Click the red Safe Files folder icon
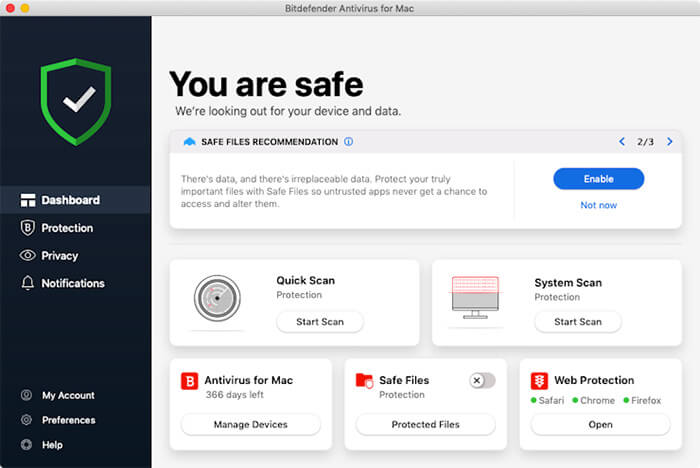Viewport: 700px width, 468px height. (x=364, y=381)
